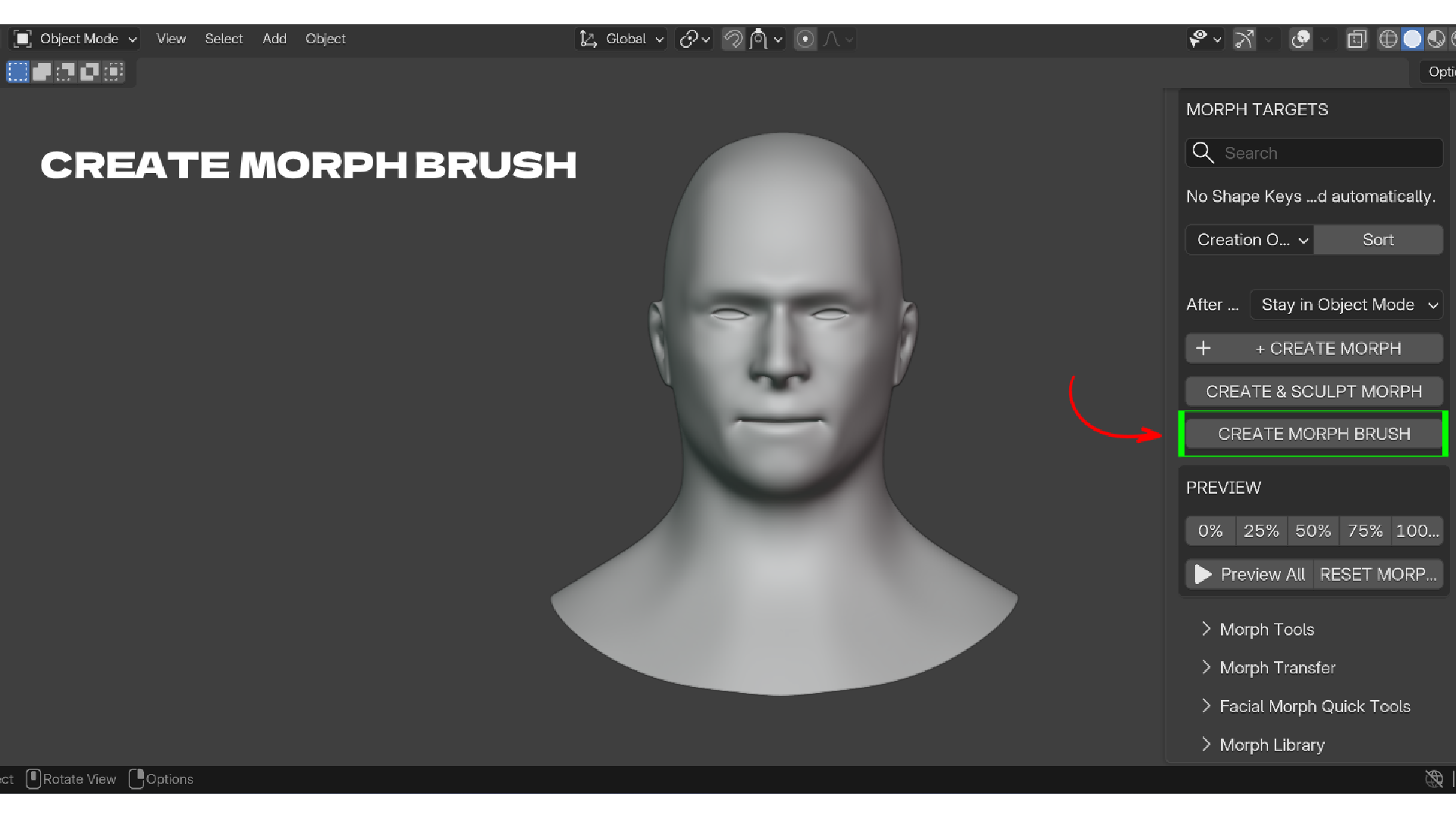The height and width of the screenshot is (819, 1456).
Task: Click the Show Gizmo icon
Action: click(x=1244, y=39)
